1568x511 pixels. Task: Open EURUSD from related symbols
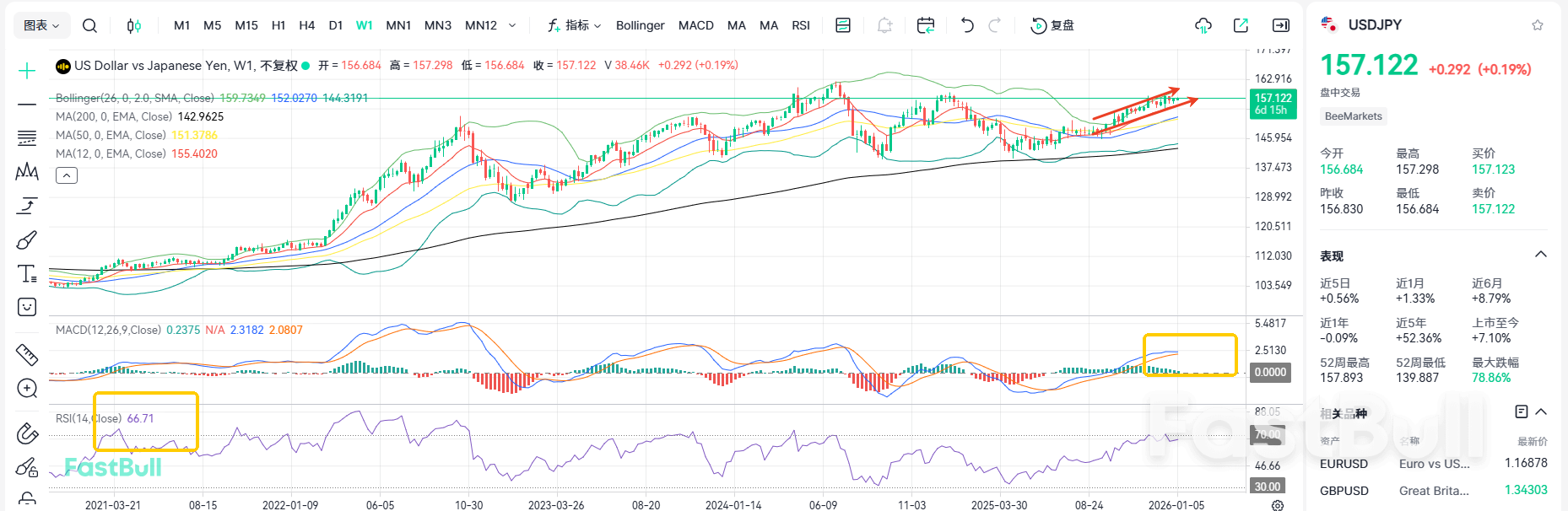(x=1344, y=464)
